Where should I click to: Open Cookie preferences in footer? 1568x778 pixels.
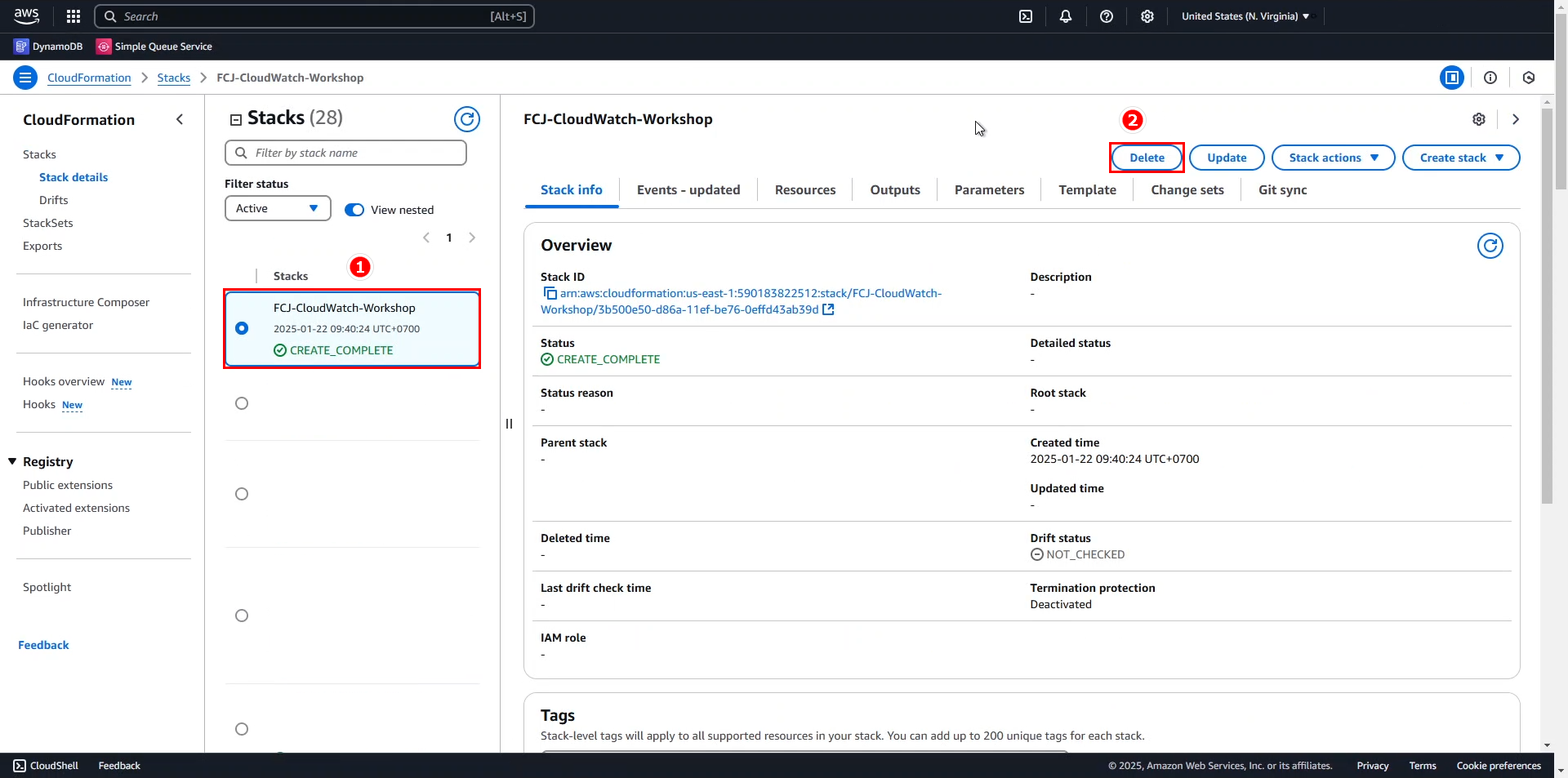tap(1499, 766)
